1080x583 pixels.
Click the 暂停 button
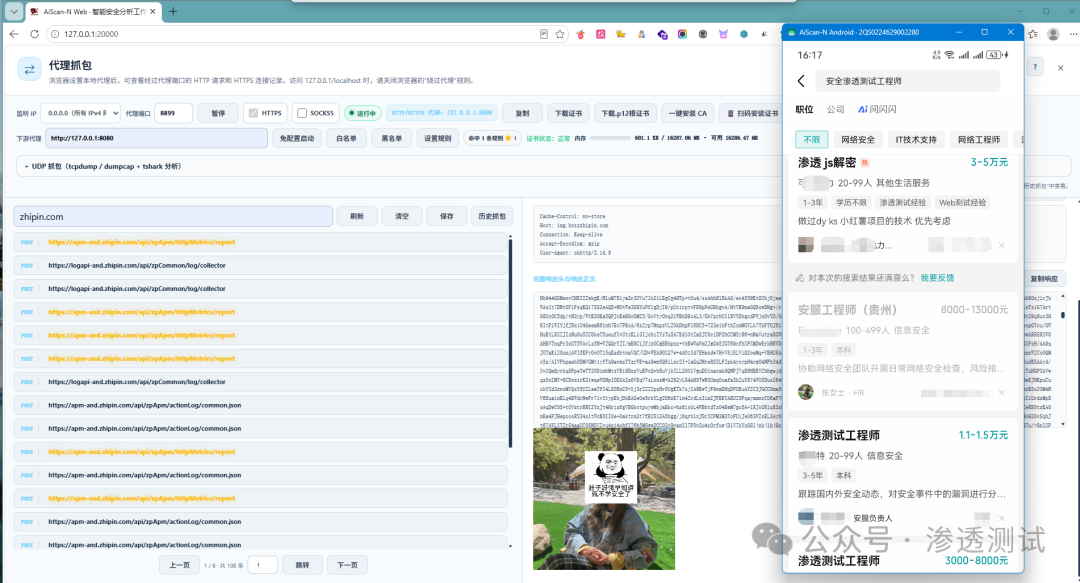[x=218, y=113]
